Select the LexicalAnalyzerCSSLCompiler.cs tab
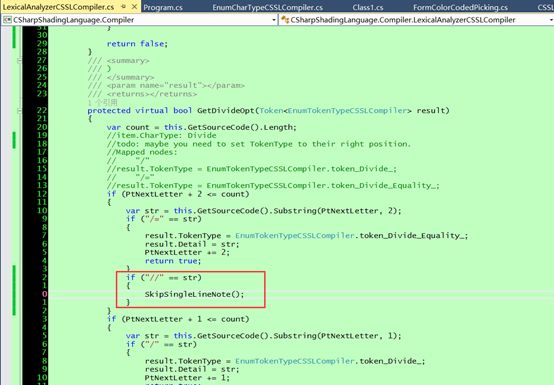Viewport: 554px width, 385px height. pyautogui.click(x=58, y=7)
